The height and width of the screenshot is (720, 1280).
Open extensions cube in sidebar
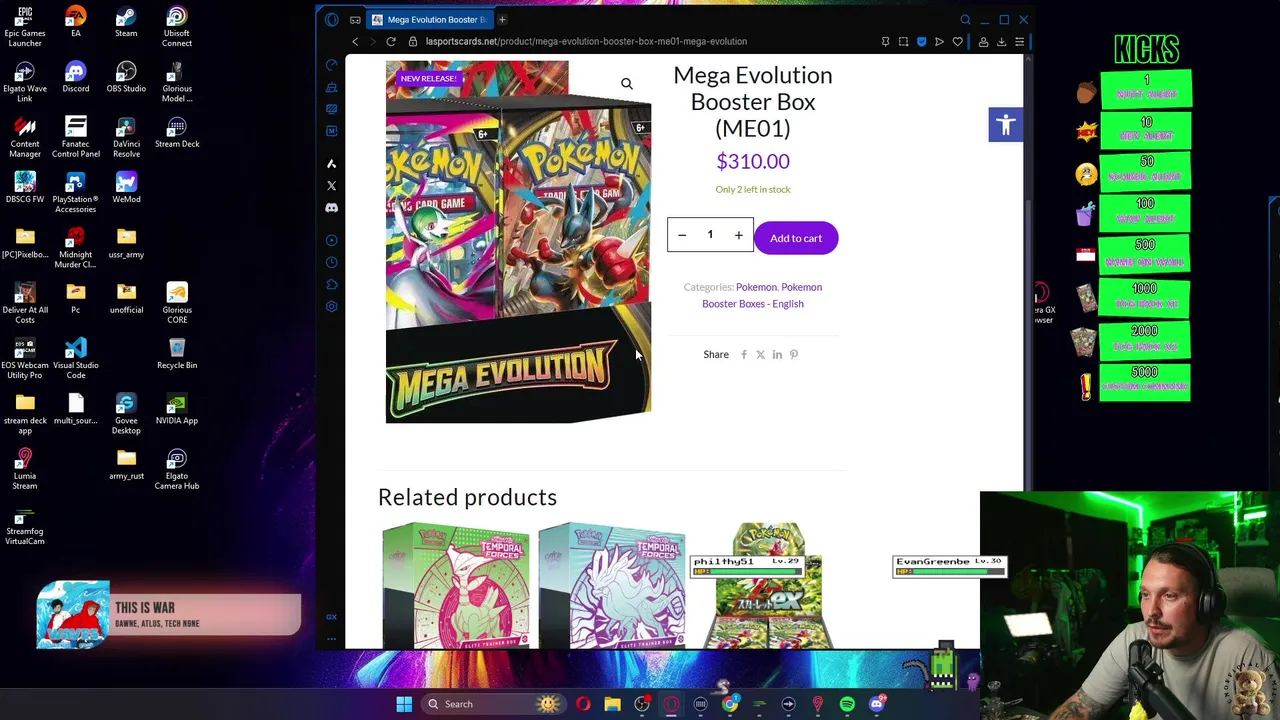pyautogui.click(x=332, y=284)
